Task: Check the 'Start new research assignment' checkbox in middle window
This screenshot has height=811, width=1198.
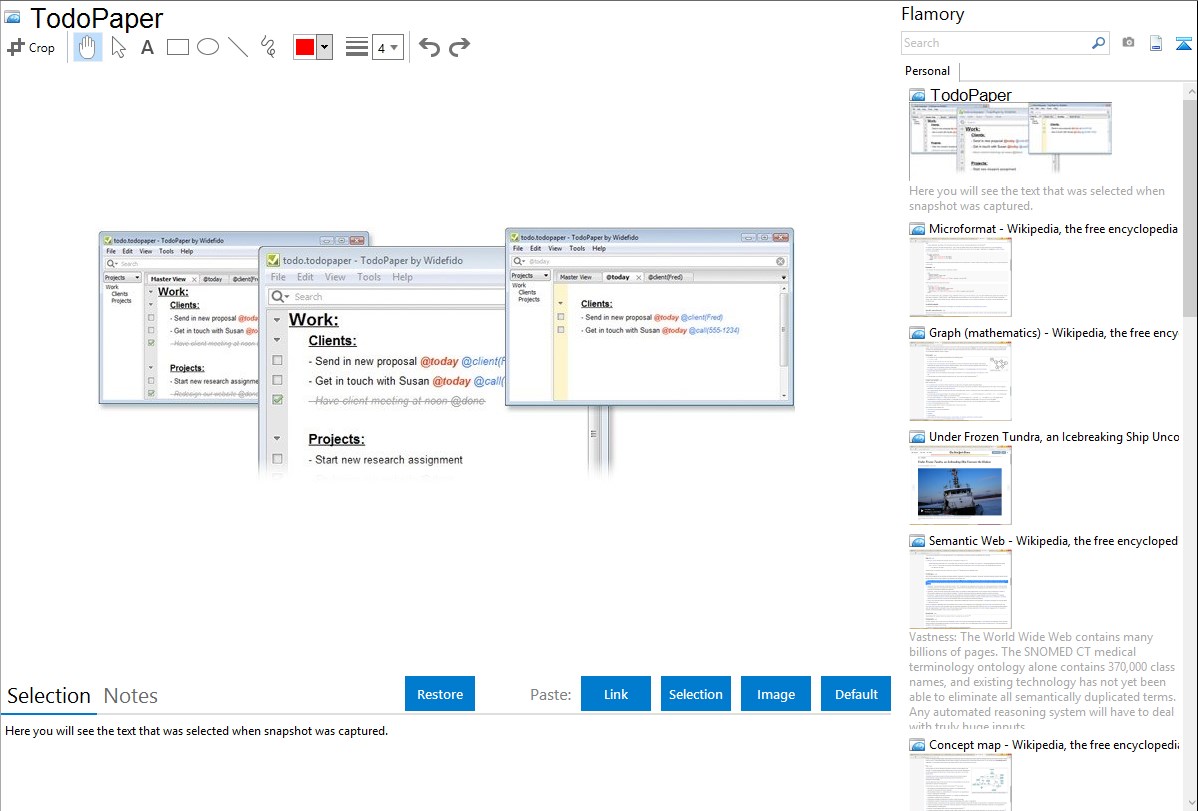Action: click(x=277, y=459)
